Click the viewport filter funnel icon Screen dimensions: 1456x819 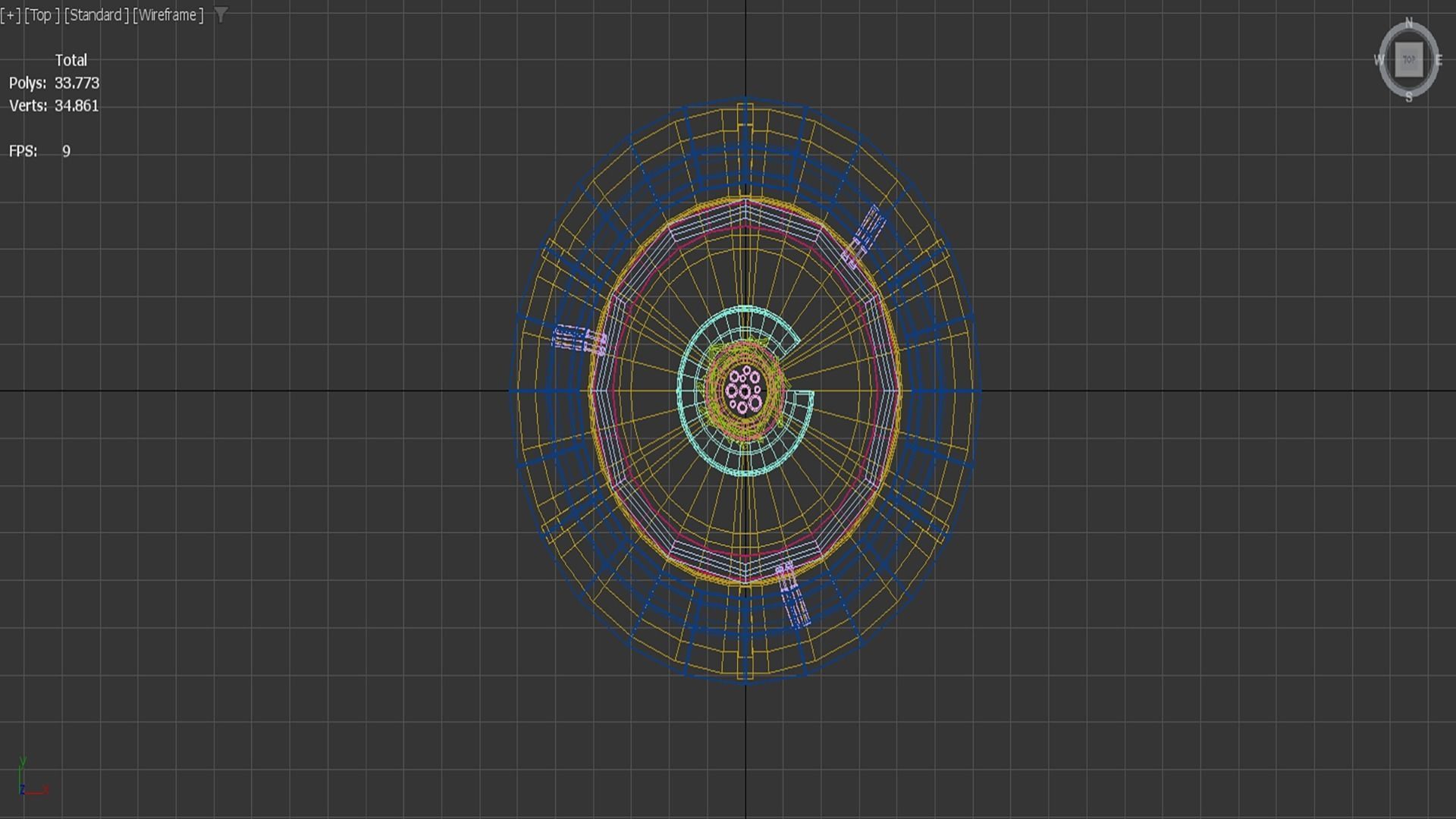tap(221, 14)
